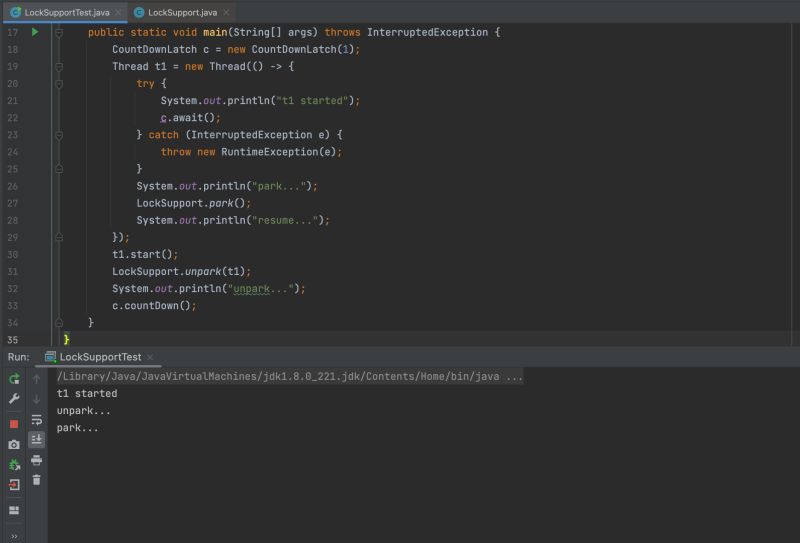This screenshot has width=800, height=543.
Task: Click fold end marker at line 25
Action: 59,169
